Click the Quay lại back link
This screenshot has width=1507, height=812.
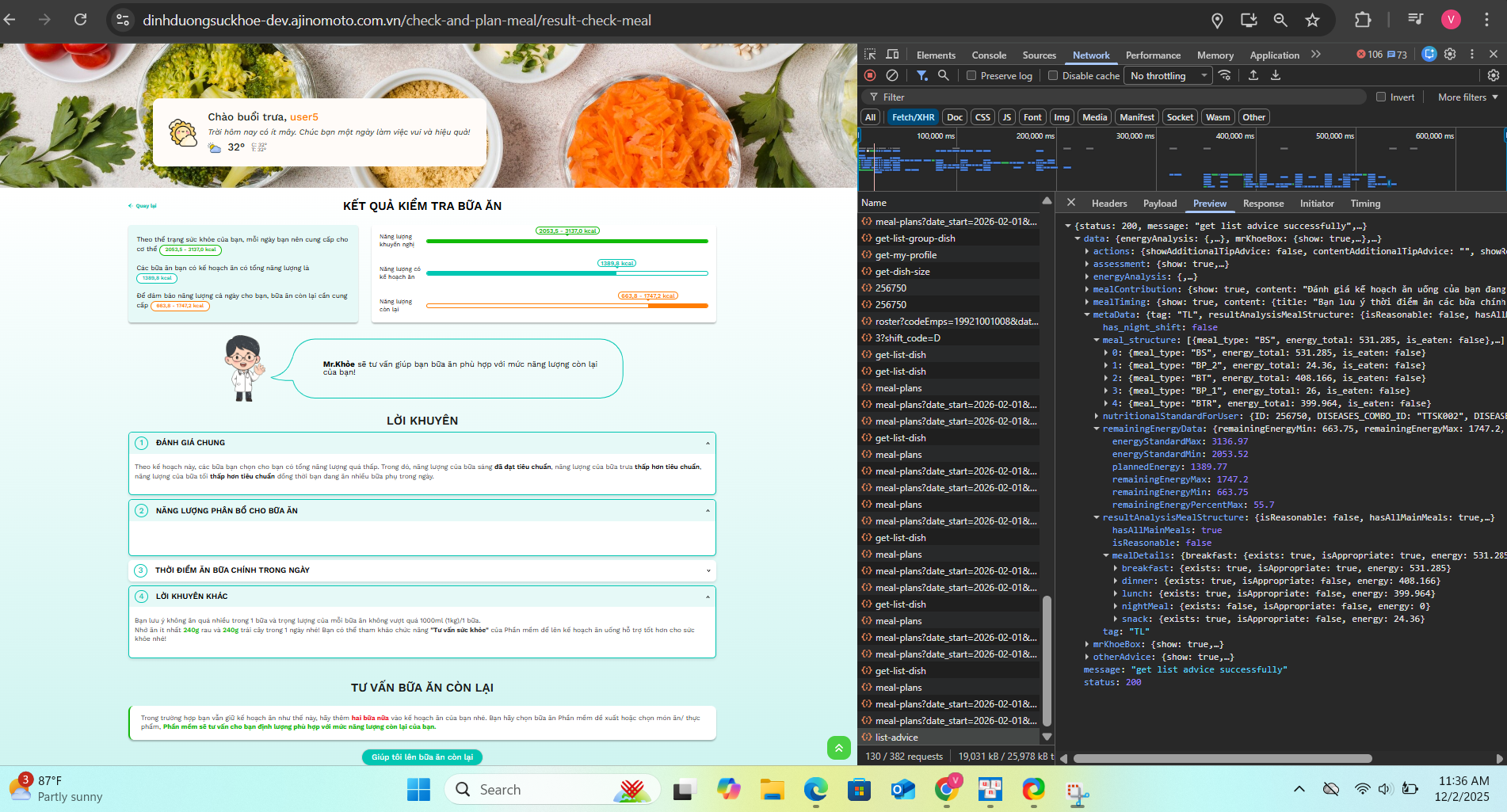143,206
